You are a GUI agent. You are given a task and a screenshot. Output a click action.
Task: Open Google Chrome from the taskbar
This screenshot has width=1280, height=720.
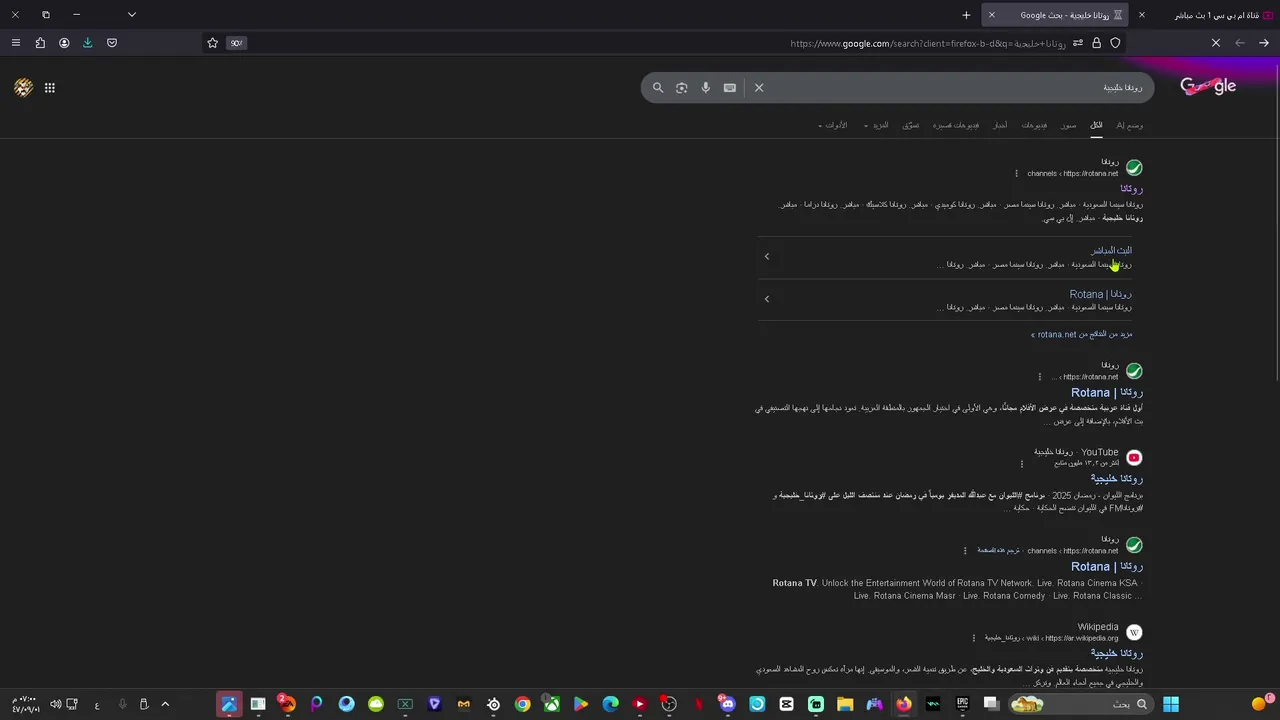tap(522, 704)
